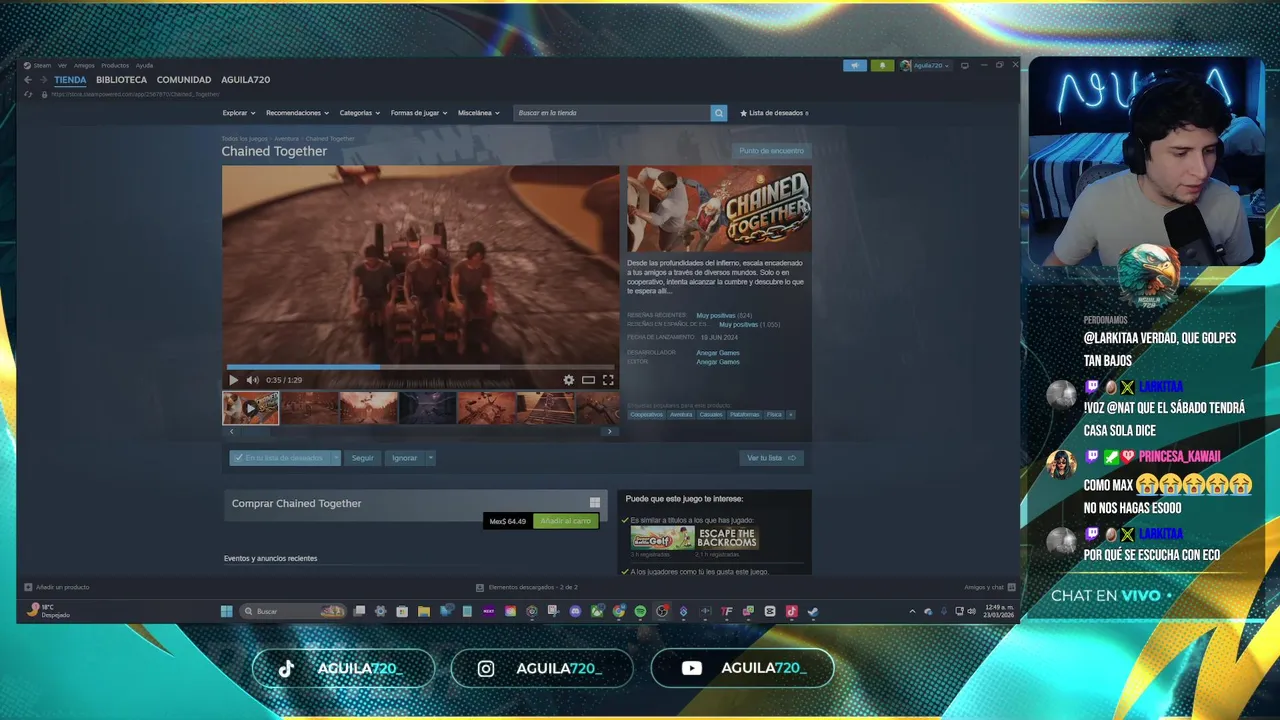Screen dimensions: 1280x720
Task: Open the Anegar Games developer link
Action: [718, 353]
